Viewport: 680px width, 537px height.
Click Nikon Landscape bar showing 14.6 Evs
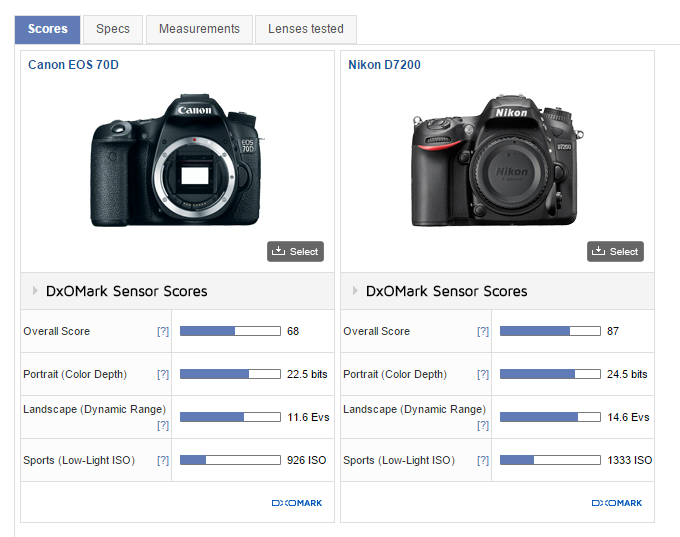[550, 417]
